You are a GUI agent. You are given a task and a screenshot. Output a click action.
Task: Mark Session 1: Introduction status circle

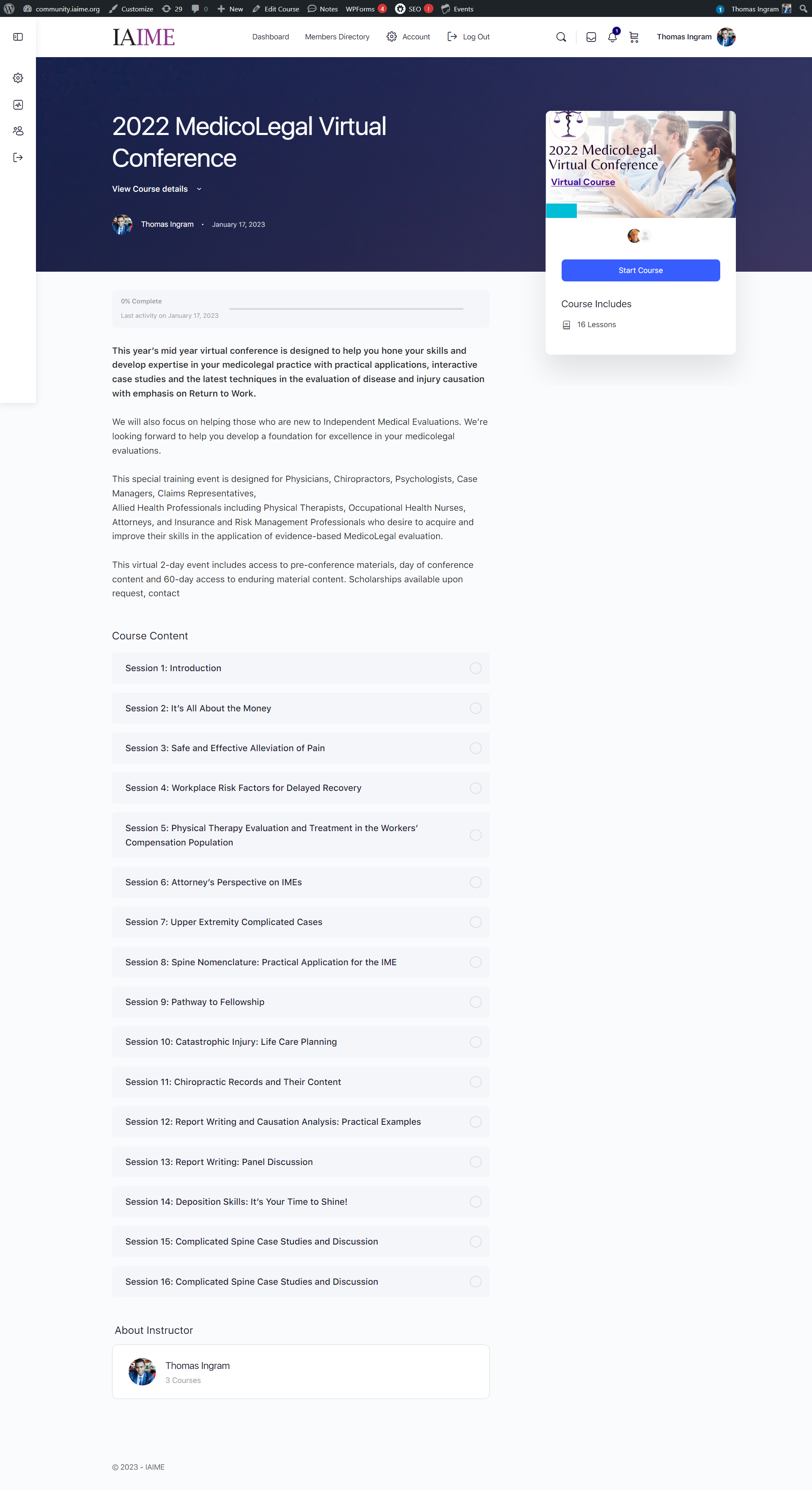pyautogui.click(x=475, y=668)
